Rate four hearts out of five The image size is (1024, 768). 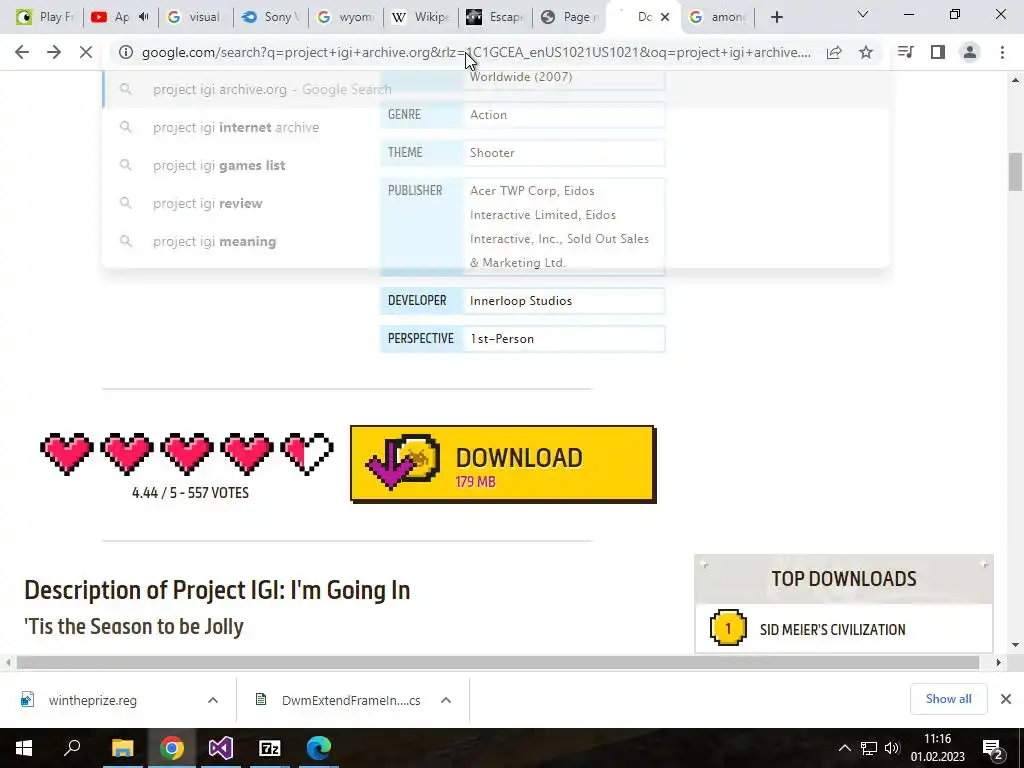coord(247,453)
